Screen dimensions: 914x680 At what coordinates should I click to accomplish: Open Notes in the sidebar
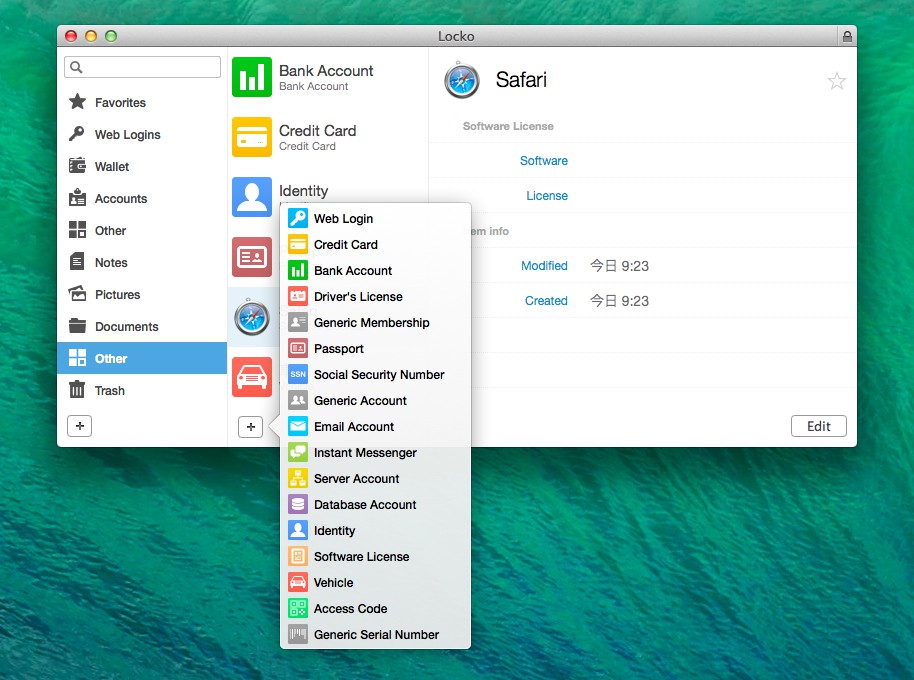click(142, 262)
